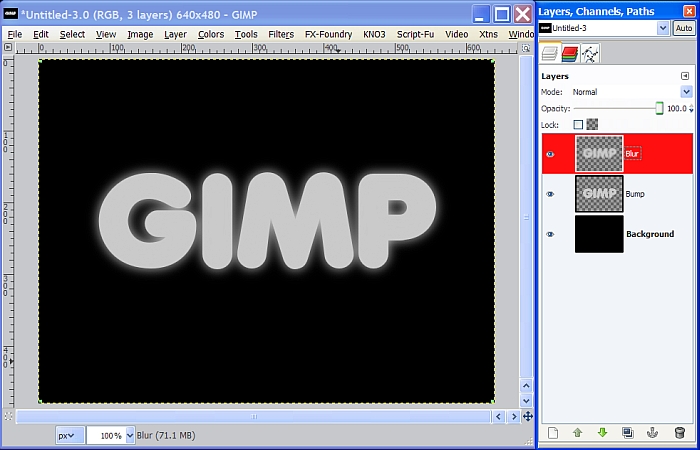Switch to the Layers tab icon
The width and height of the screenshot is (700, 450).
(550, 54)
